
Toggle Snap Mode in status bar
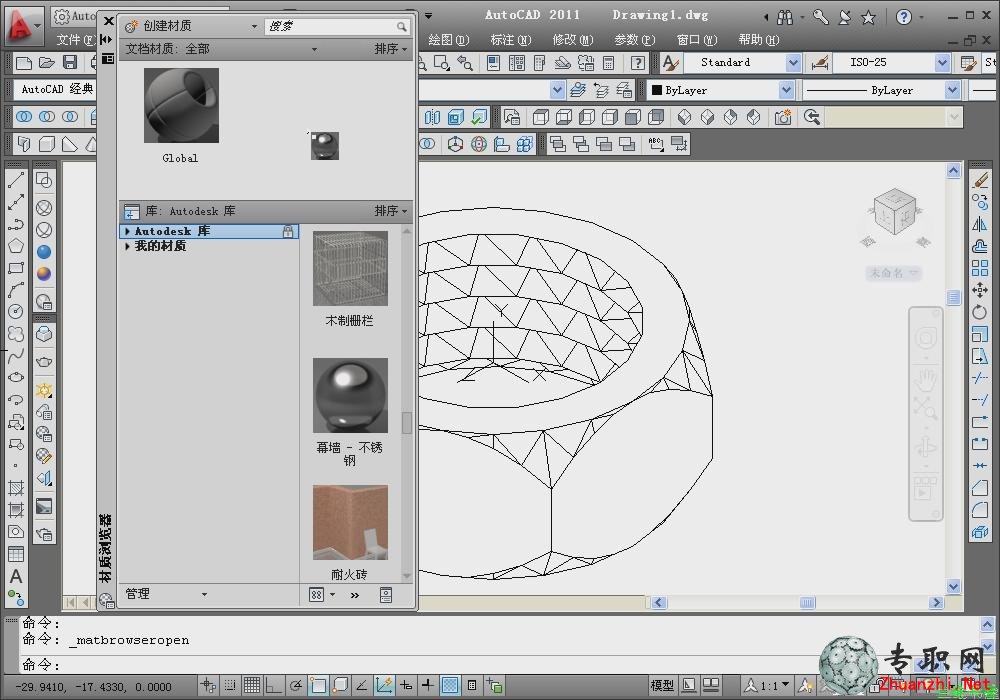pos(230,685)
